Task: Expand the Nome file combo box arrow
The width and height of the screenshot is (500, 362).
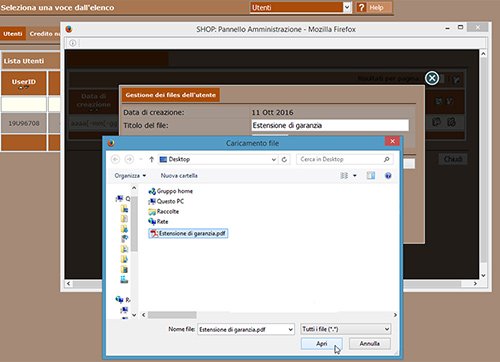Action: point(290,330)
